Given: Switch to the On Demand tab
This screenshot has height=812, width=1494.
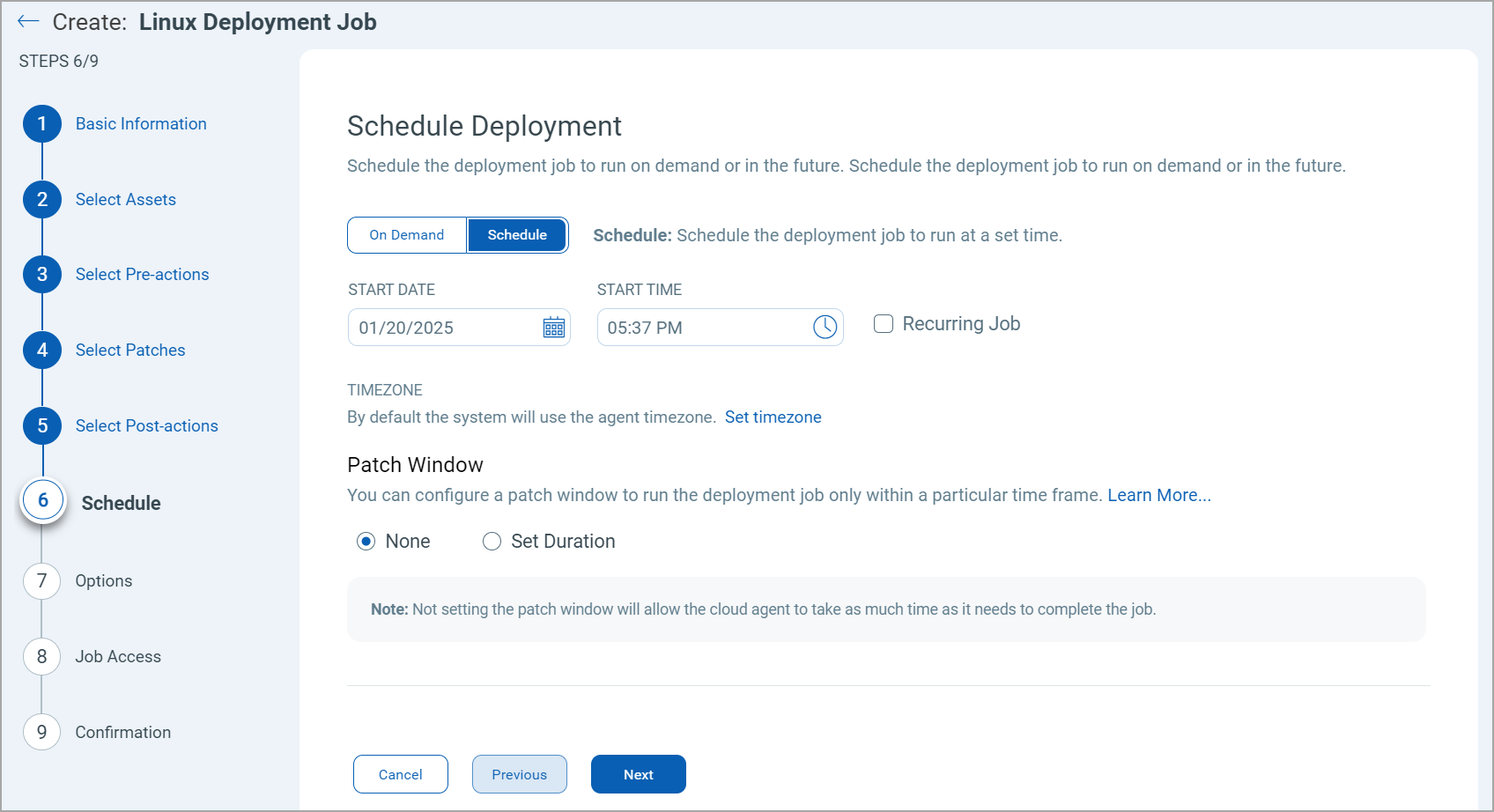Looking at the screenshot, I should pyautogui.click(x=407, y=234).
